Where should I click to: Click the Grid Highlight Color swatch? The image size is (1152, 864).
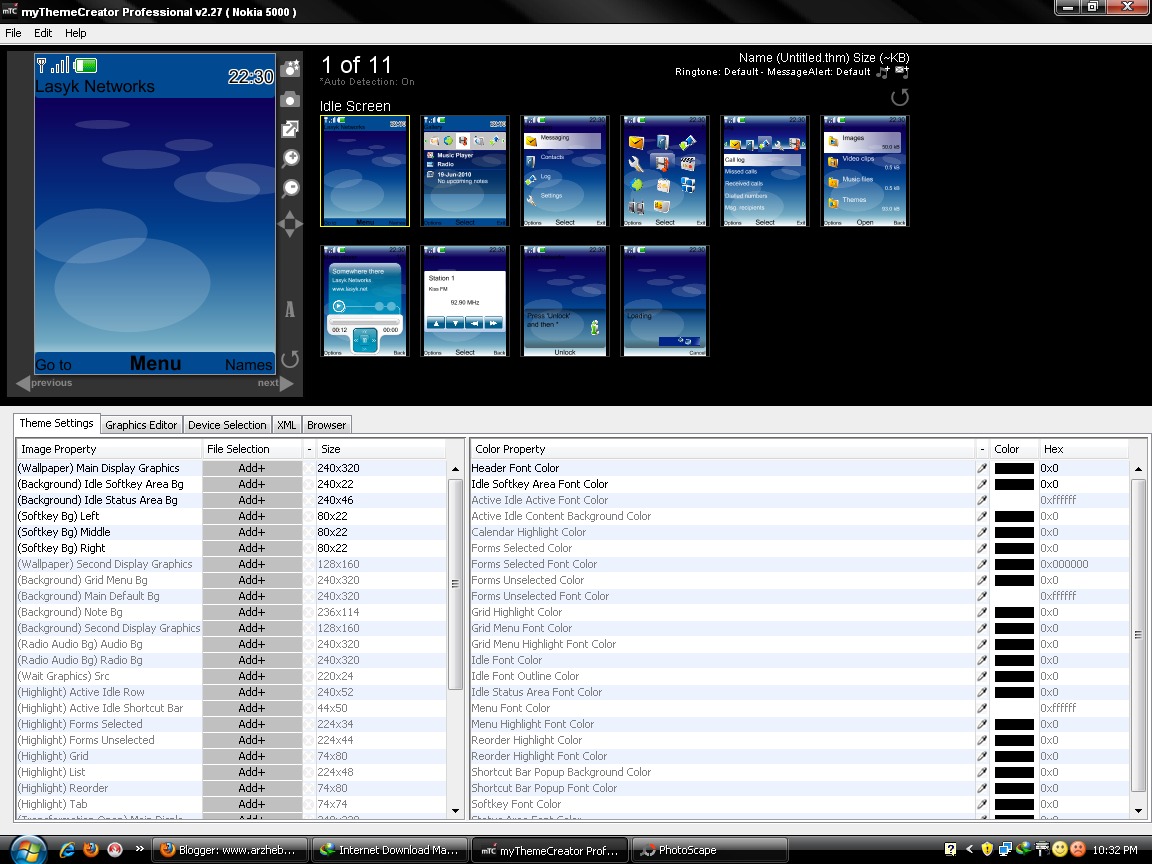coord(1014,612)
